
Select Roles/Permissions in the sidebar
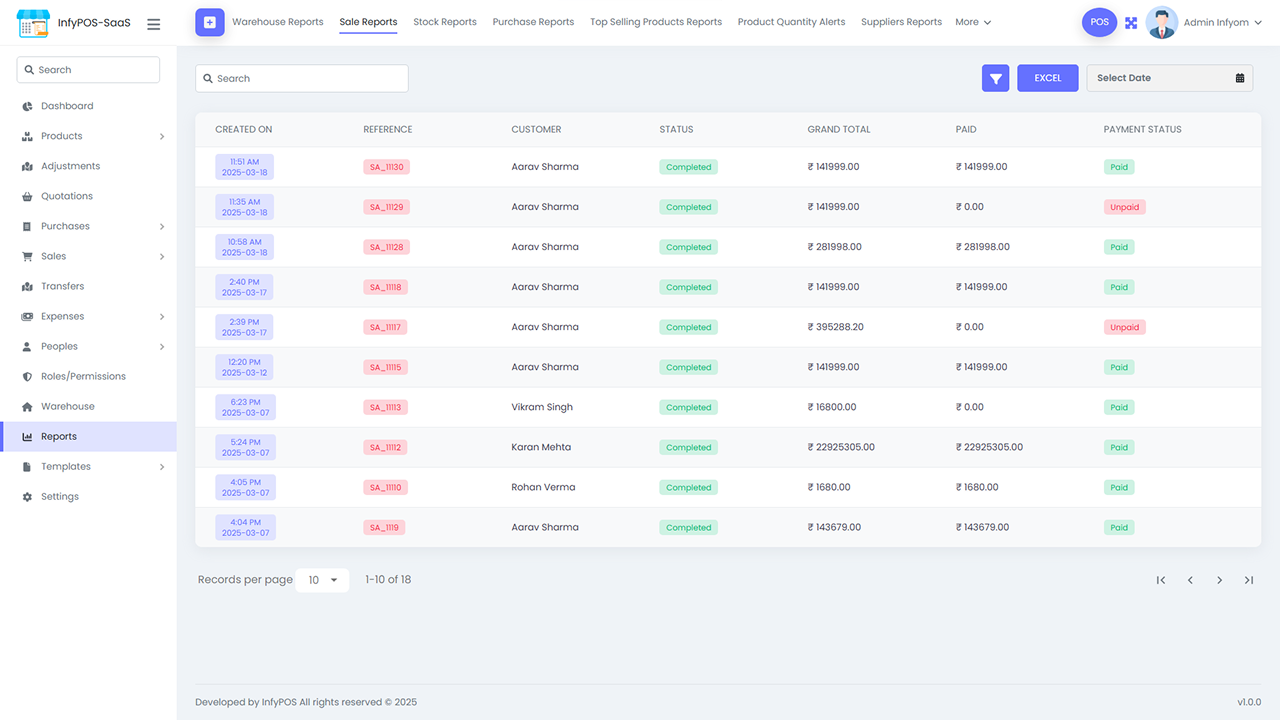coord(85,376)
